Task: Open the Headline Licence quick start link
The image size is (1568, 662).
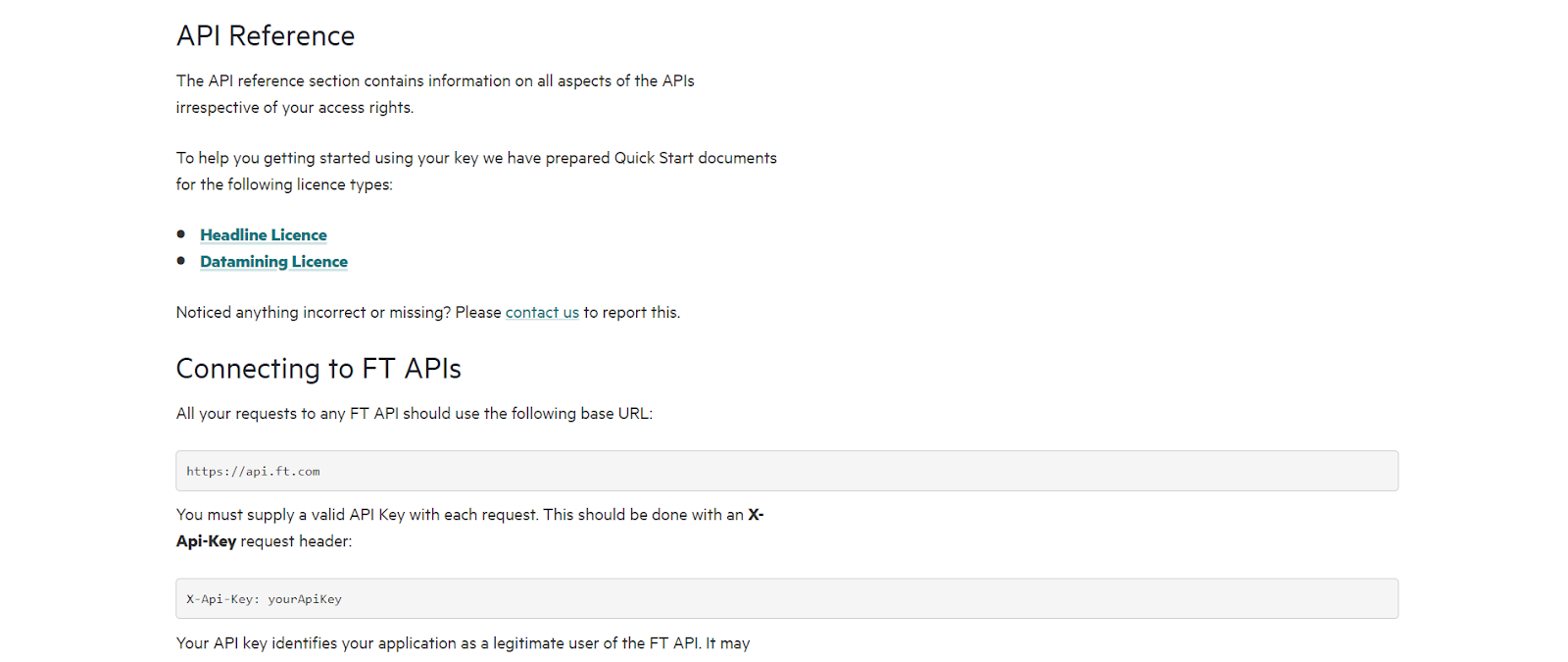Action: pyautogui.click(x=264, y=235)
